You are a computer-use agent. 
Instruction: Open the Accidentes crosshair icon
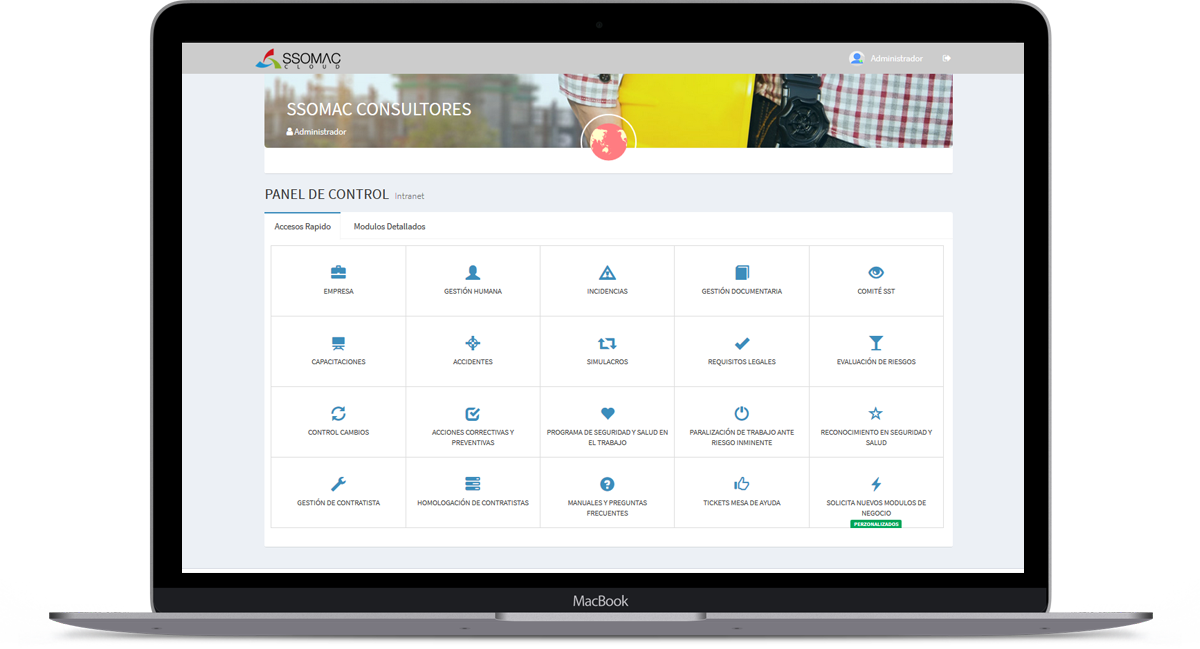tap(473, 343)
